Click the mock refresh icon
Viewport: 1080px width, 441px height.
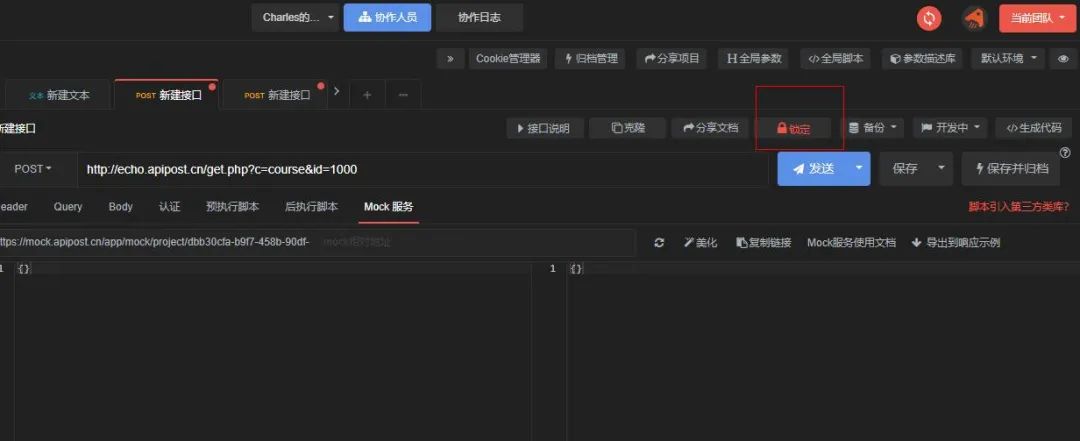click(659, 243)
